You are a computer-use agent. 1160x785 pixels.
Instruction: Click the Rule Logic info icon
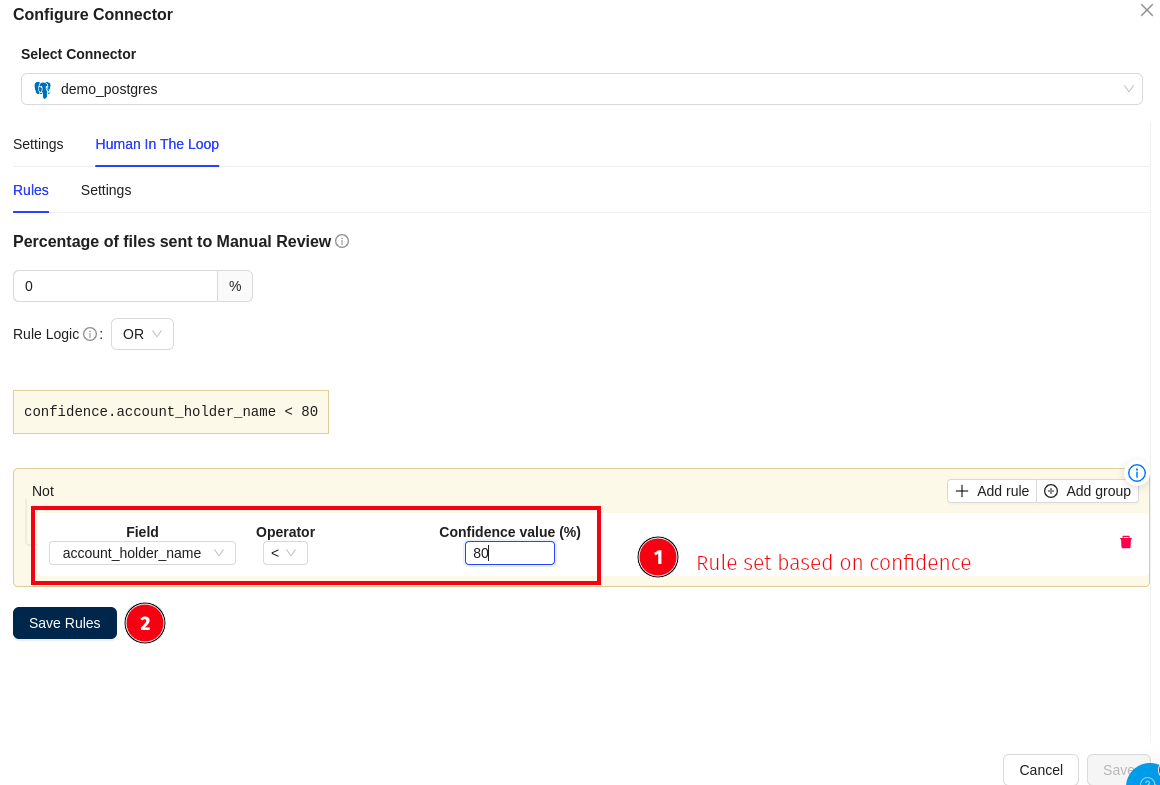point(90,334)
